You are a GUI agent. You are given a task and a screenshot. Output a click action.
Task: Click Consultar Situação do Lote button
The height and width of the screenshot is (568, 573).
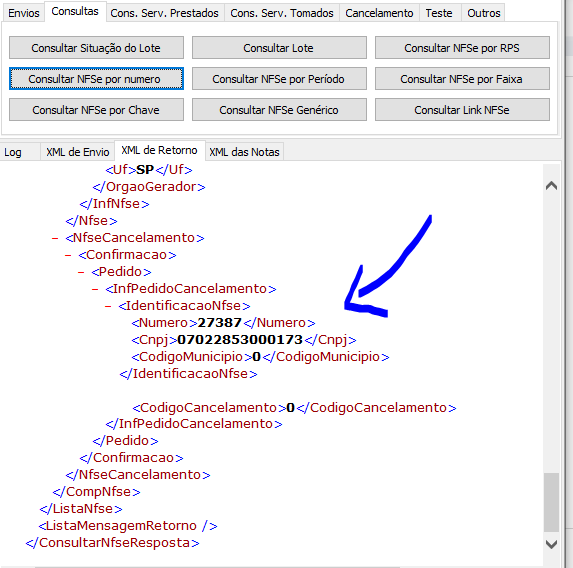pos(96,48)
